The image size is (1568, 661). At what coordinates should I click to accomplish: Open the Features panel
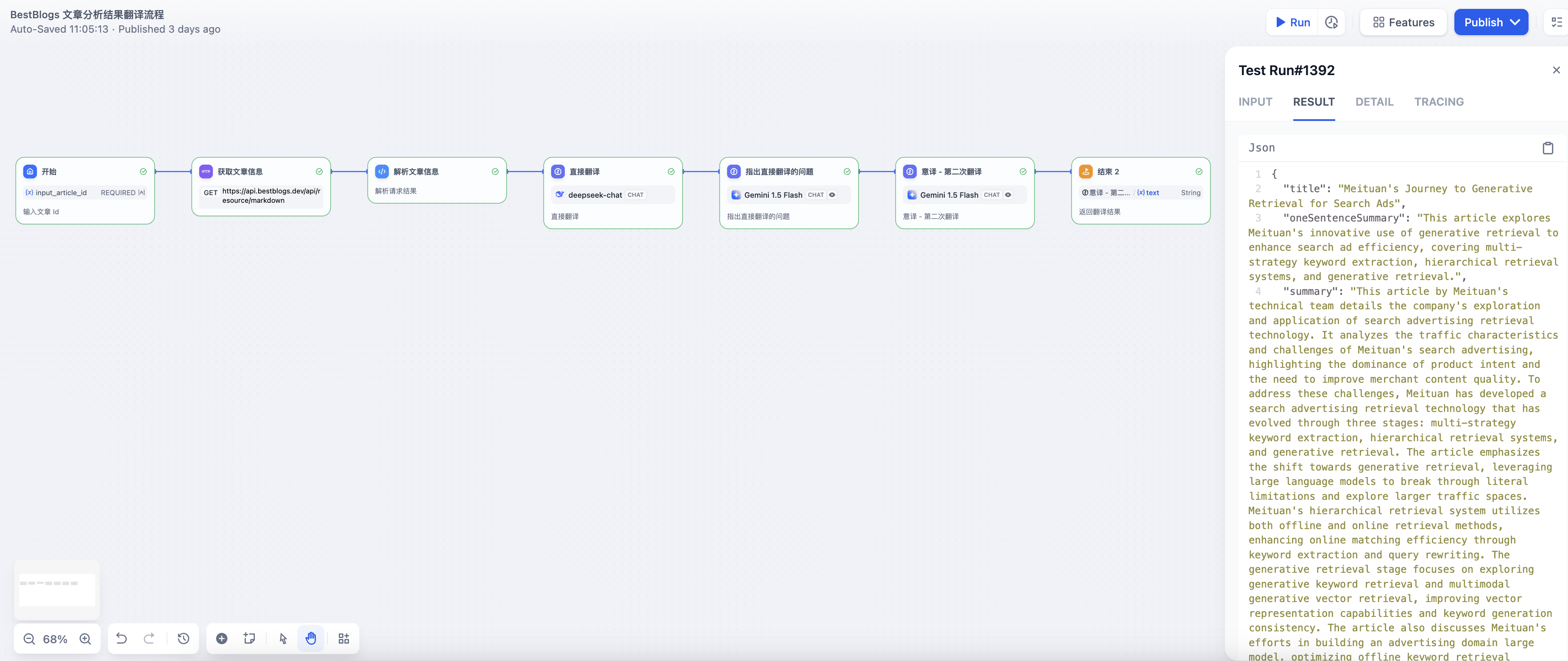point(1403,22)
